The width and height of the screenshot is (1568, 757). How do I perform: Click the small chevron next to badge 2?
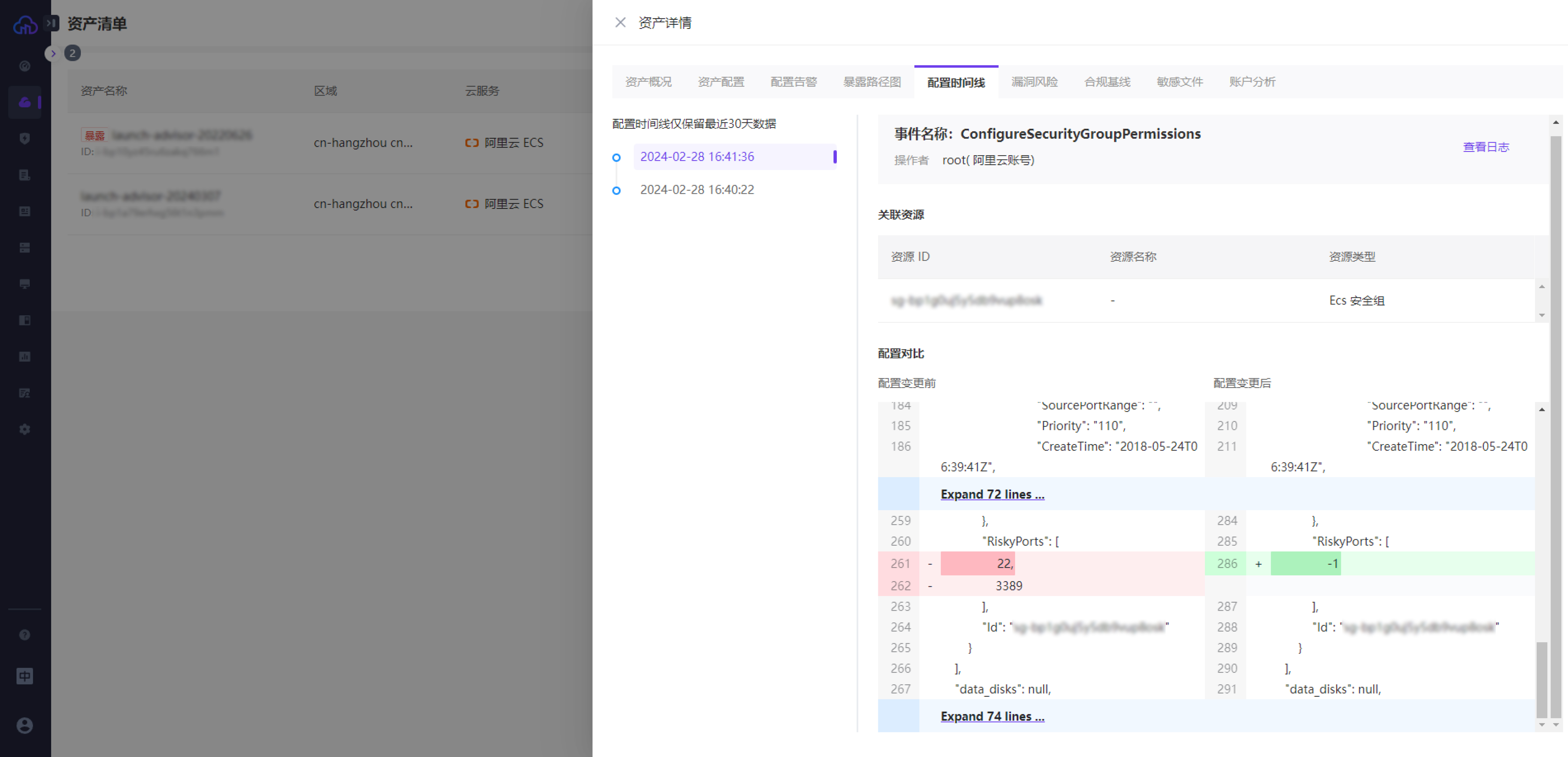pos(53,53)
